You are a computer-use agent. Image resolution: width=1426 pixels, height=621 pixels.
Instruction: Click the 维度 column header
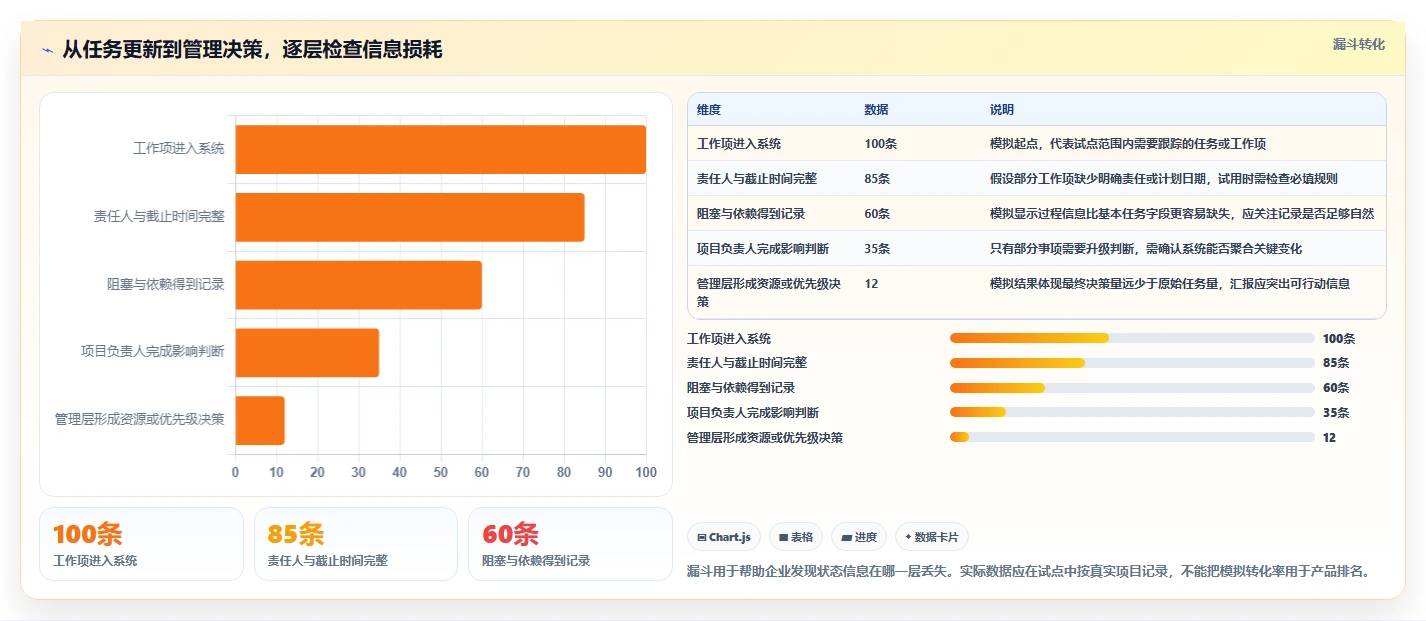coord(709,110)
